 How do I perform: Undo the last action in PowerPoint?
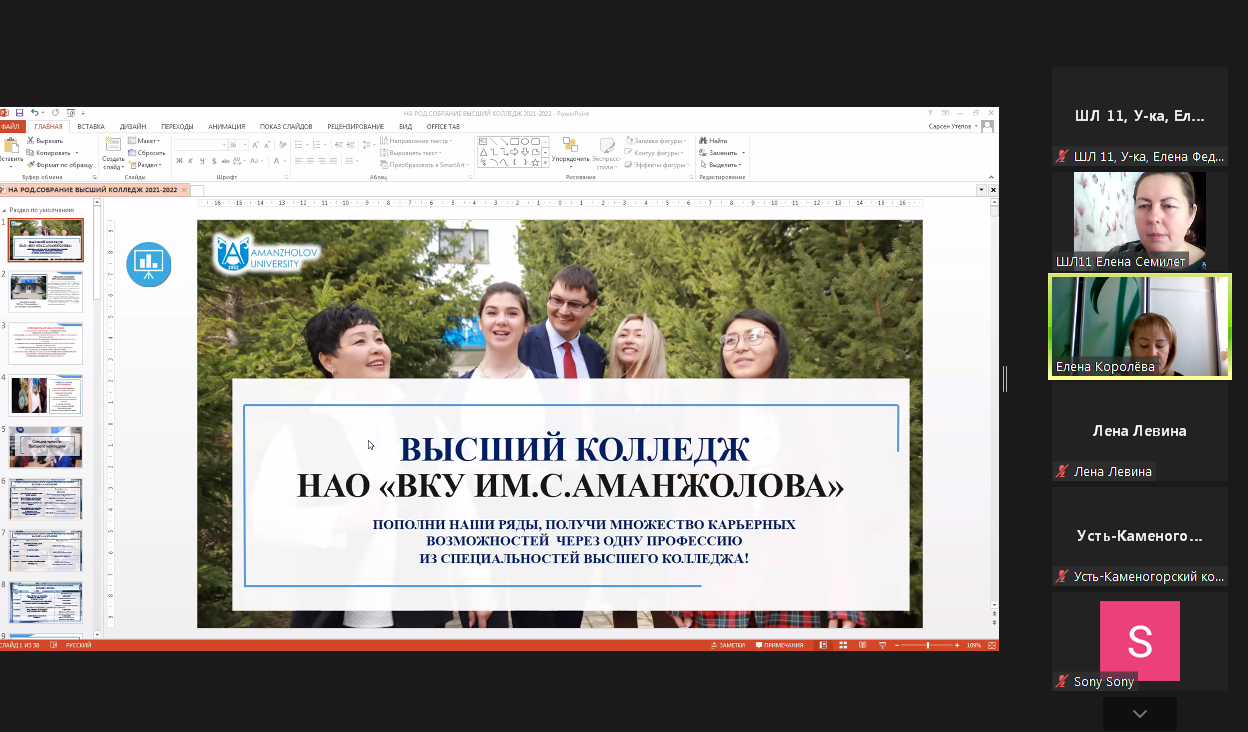(x=34, y=113)
